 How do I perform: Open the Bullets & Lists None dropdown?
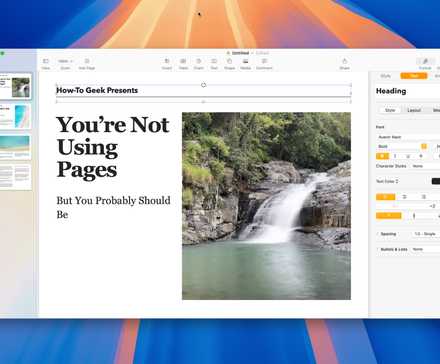point(425,249)
